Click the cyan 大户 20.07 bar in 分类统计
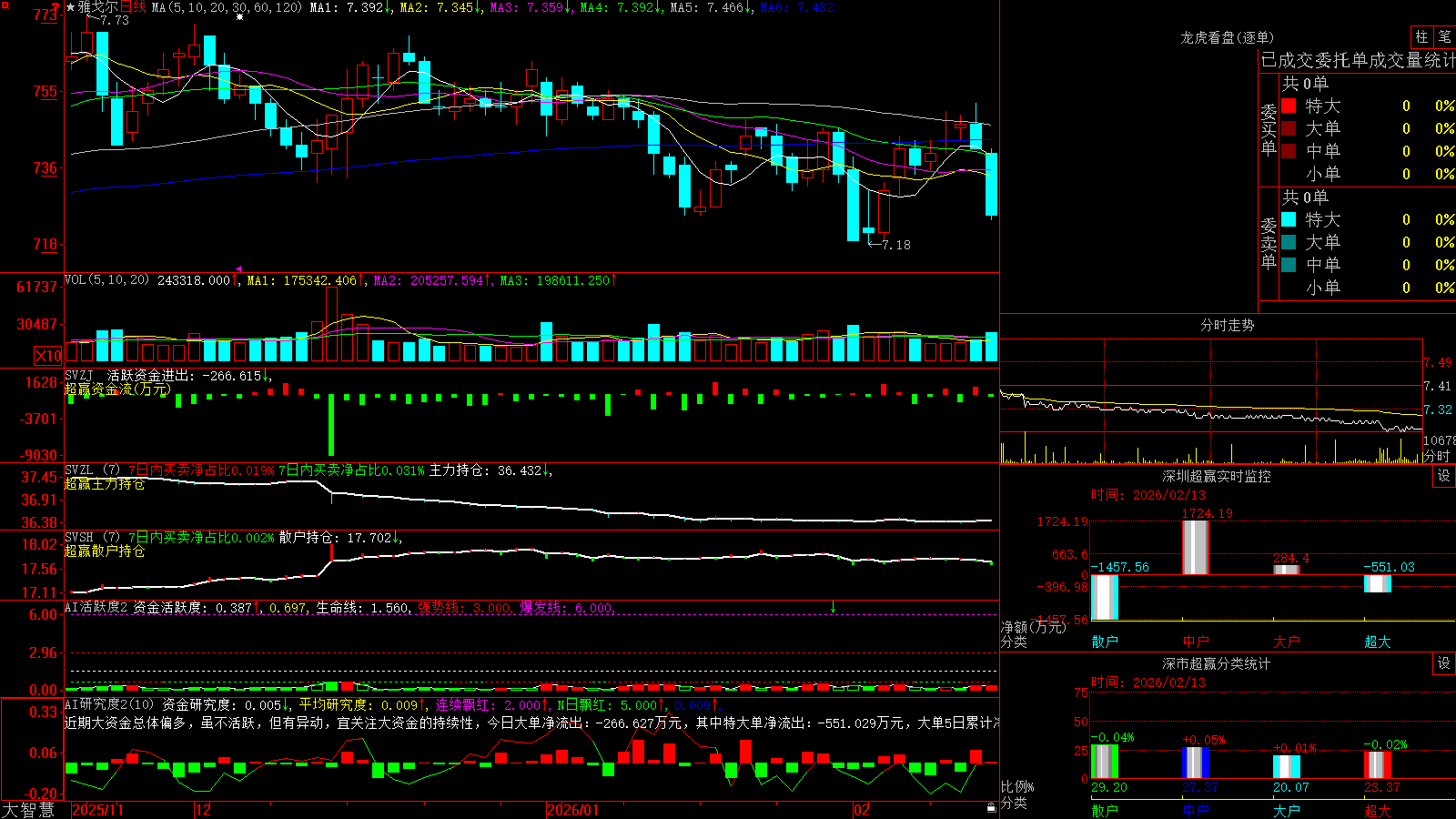The height and width of the screenshot is (819, 1456). click(1287, 767)
